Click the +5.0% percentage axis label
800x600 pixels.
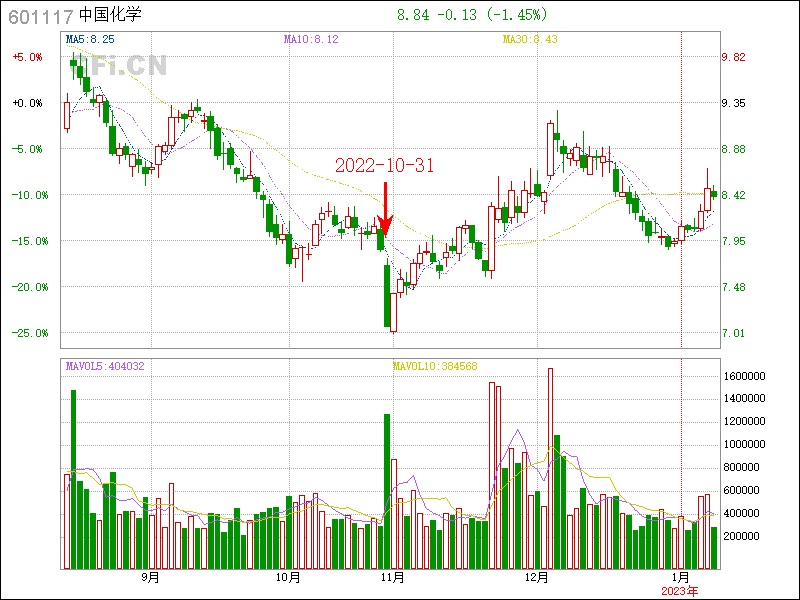click(x=28, y=57)
